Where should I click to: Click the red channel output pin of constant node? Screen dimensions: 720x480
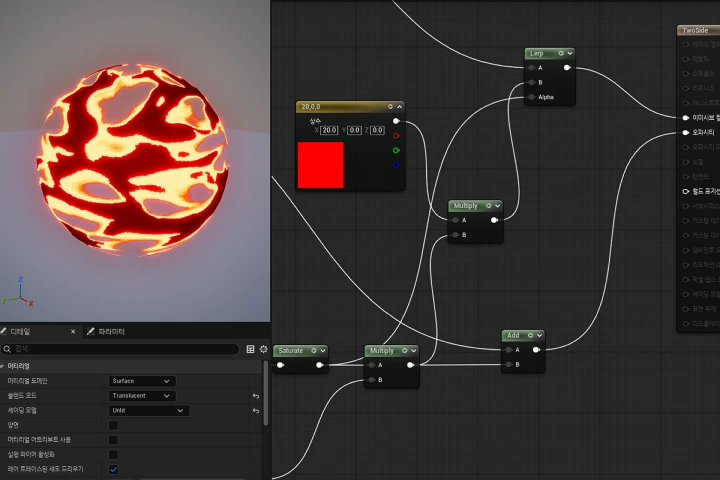(396, 136)
